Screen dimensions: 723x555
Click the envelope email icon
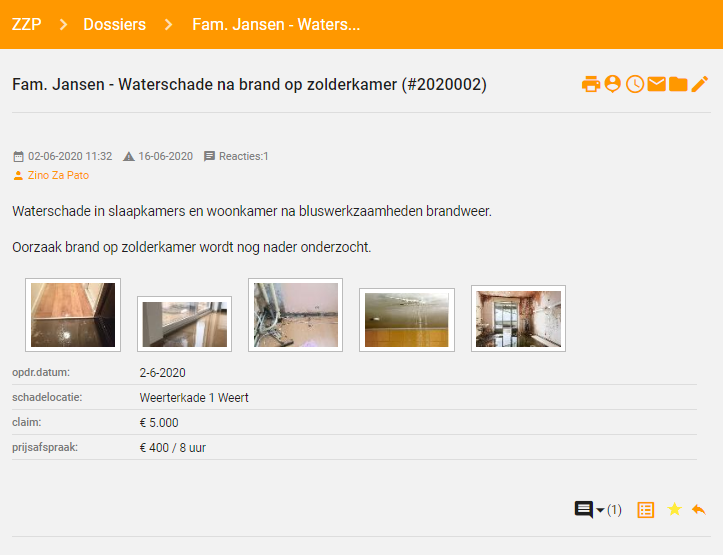click(x=657, y=84)
